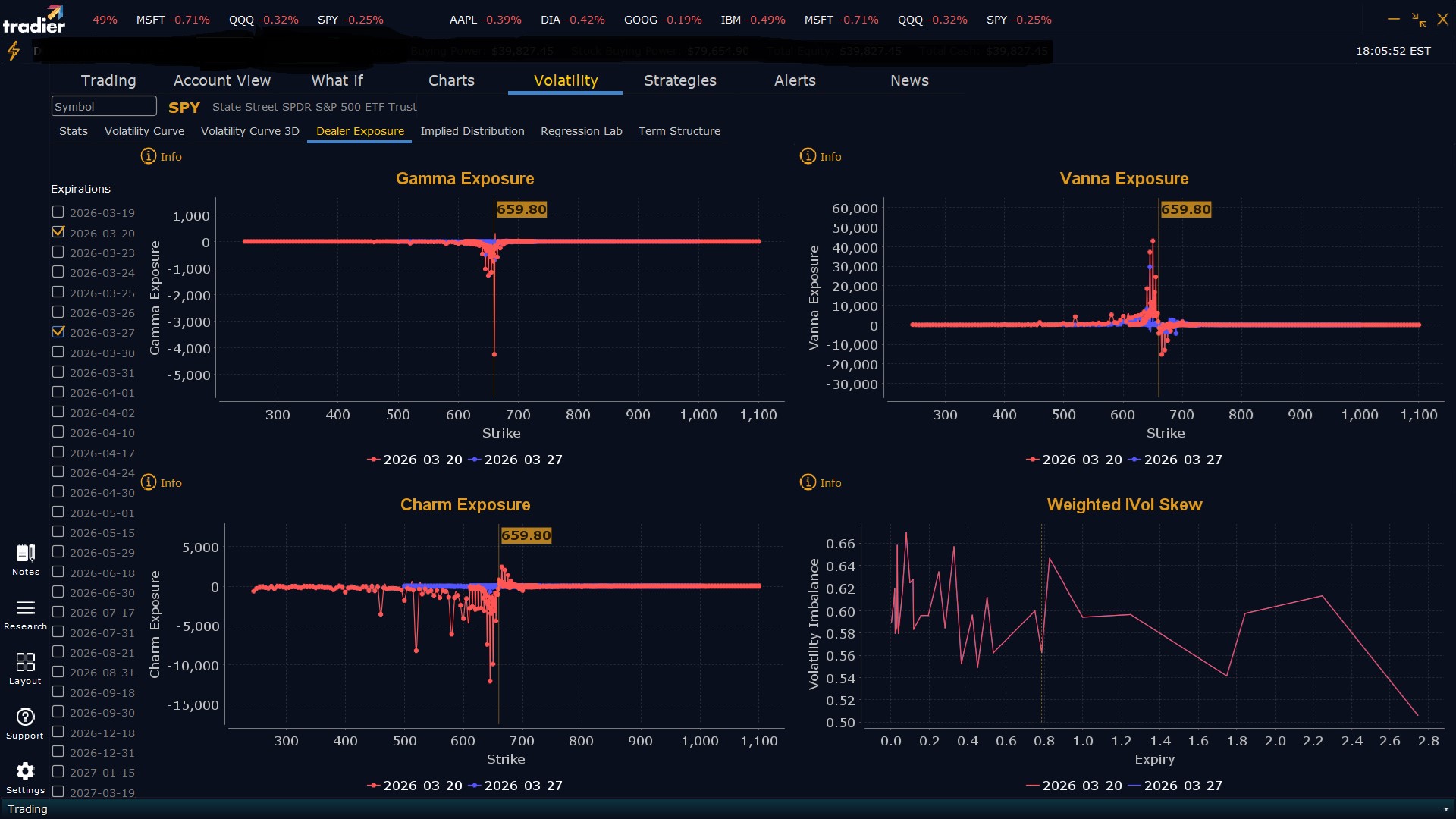Open the Layout grid icon
The height and width of the screenshot is (819, 1456).
(x=25, y=662)
